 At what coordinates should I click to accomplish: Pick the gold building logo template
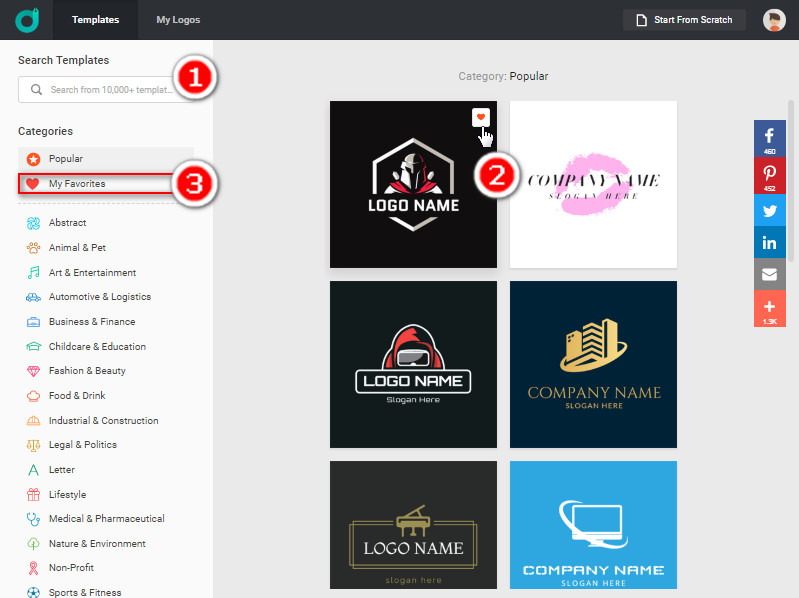593,364
